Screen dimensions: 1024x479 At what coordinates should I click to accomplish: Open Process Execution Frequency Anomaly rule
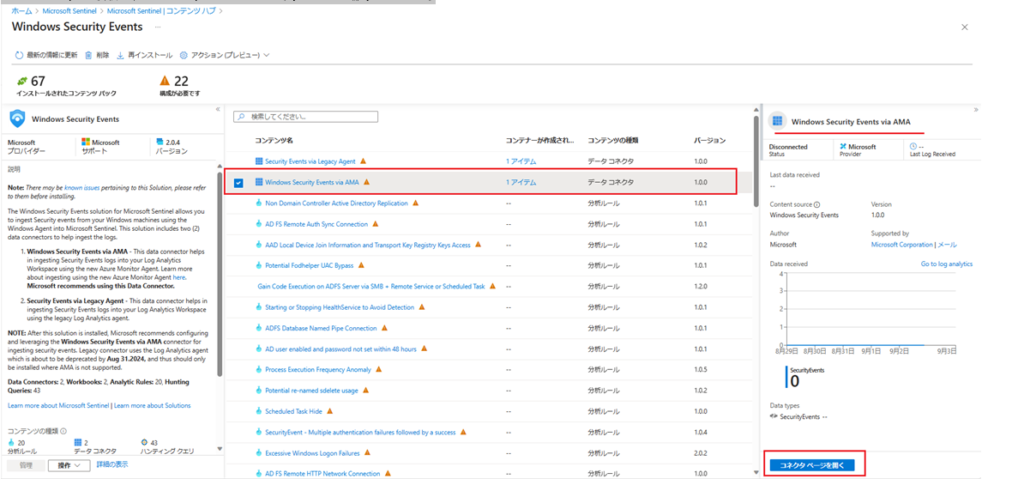(318, 369)
